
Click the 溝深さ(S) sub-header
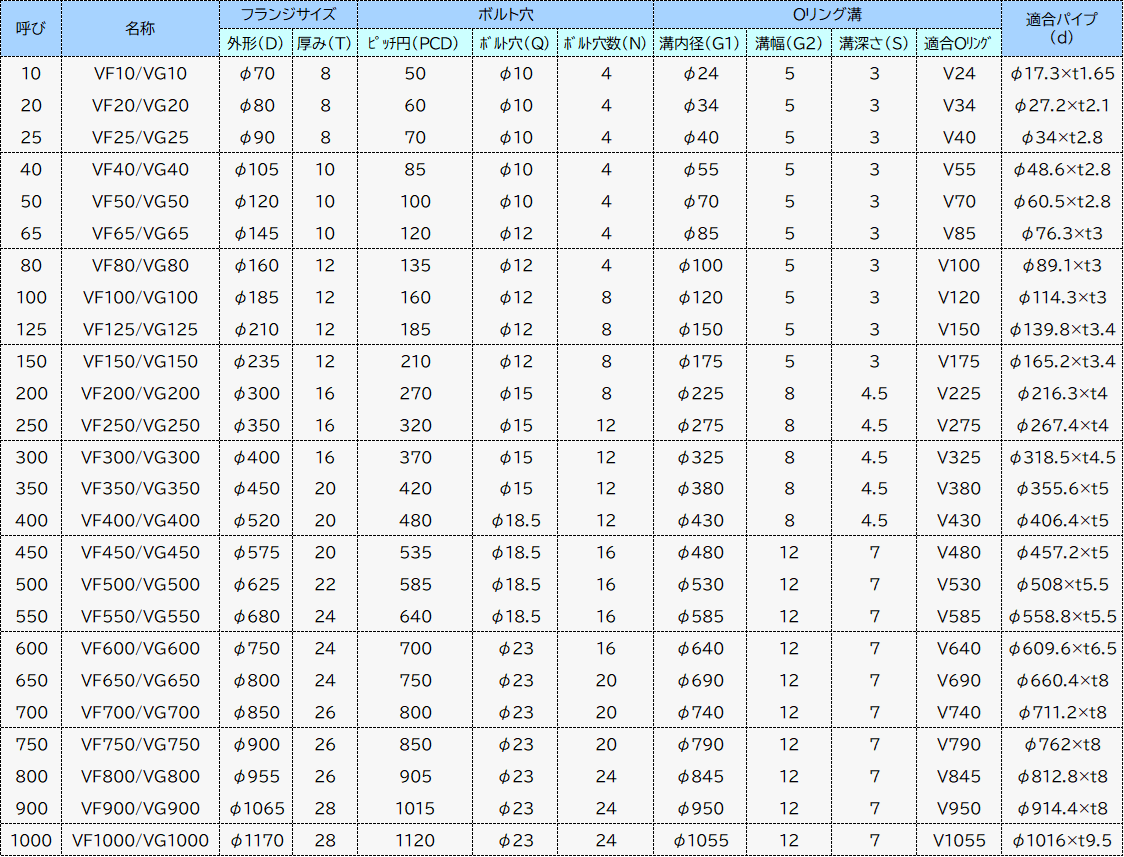pos(874,43)
